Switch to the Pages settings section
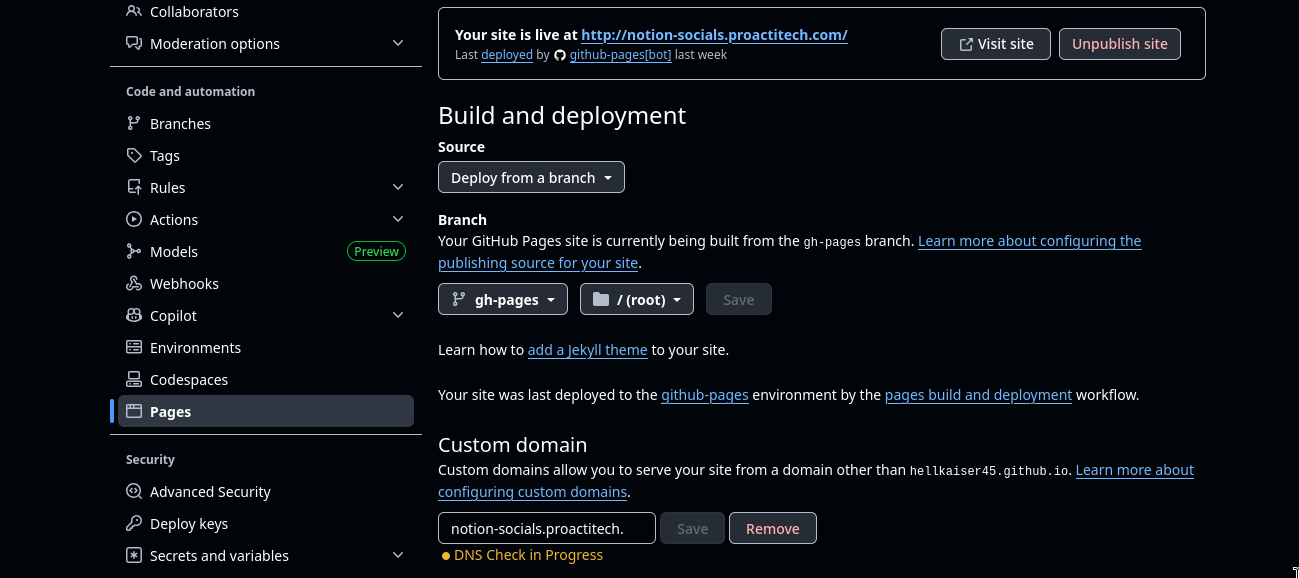The width and height of the screenshot is (1299, 578). coord(170,411)
